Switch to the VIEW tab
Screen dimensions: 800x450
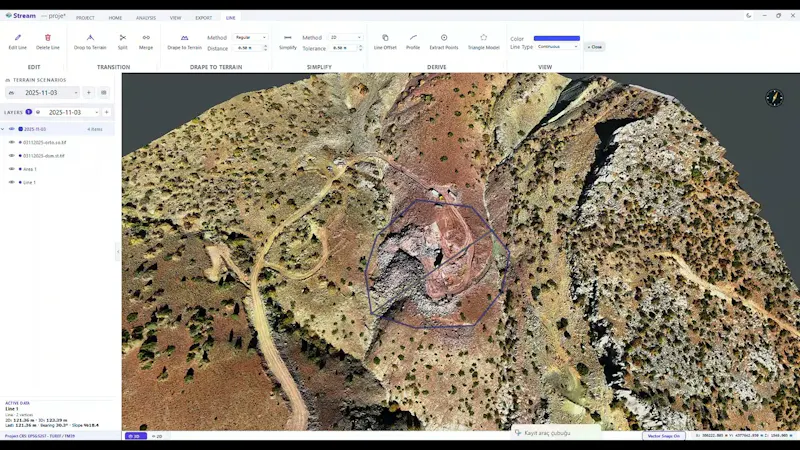point(176,18)
